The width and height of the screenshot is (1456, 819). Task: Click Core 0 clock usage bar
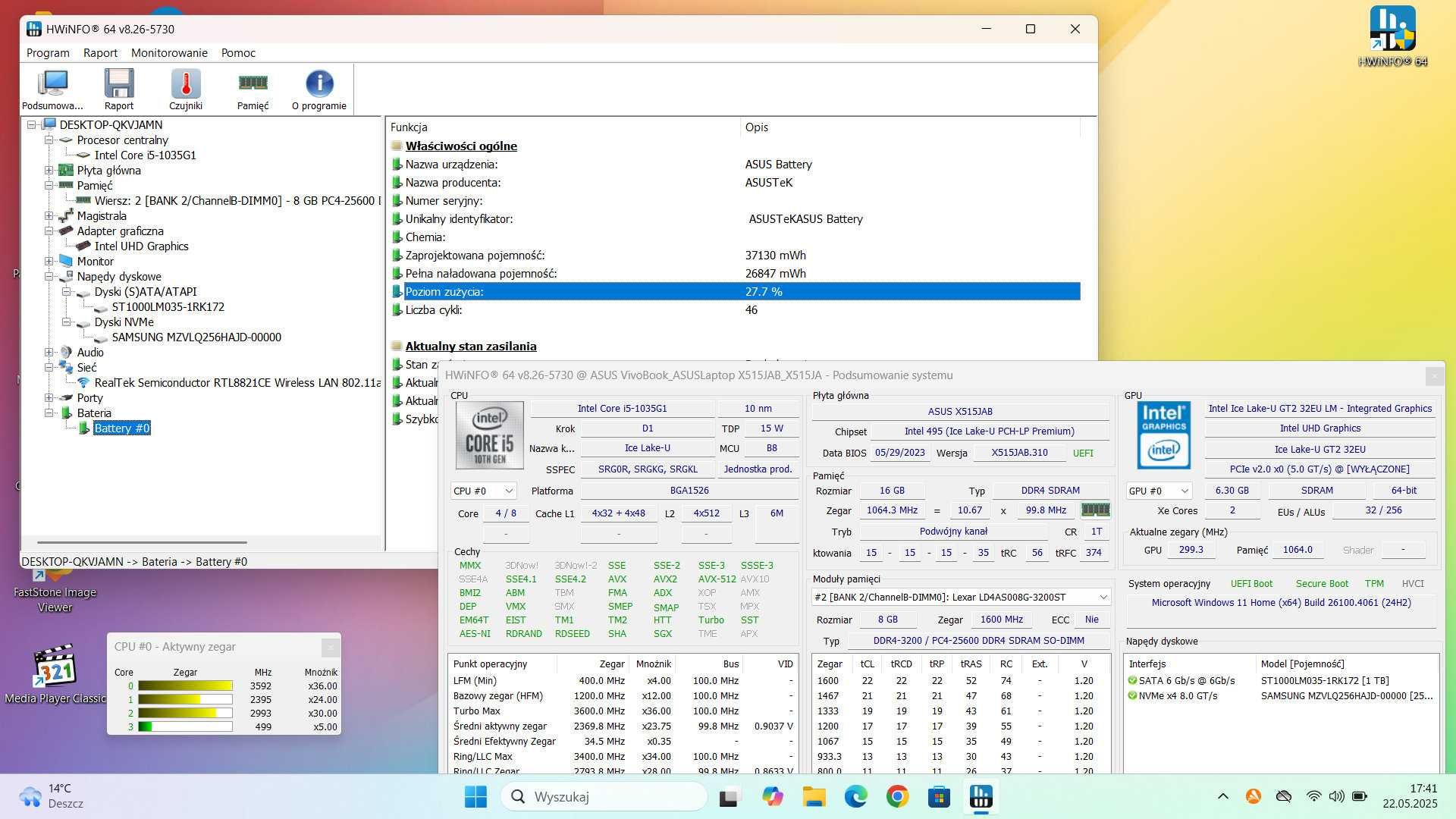pyautogui.click(x=185, y=686)
